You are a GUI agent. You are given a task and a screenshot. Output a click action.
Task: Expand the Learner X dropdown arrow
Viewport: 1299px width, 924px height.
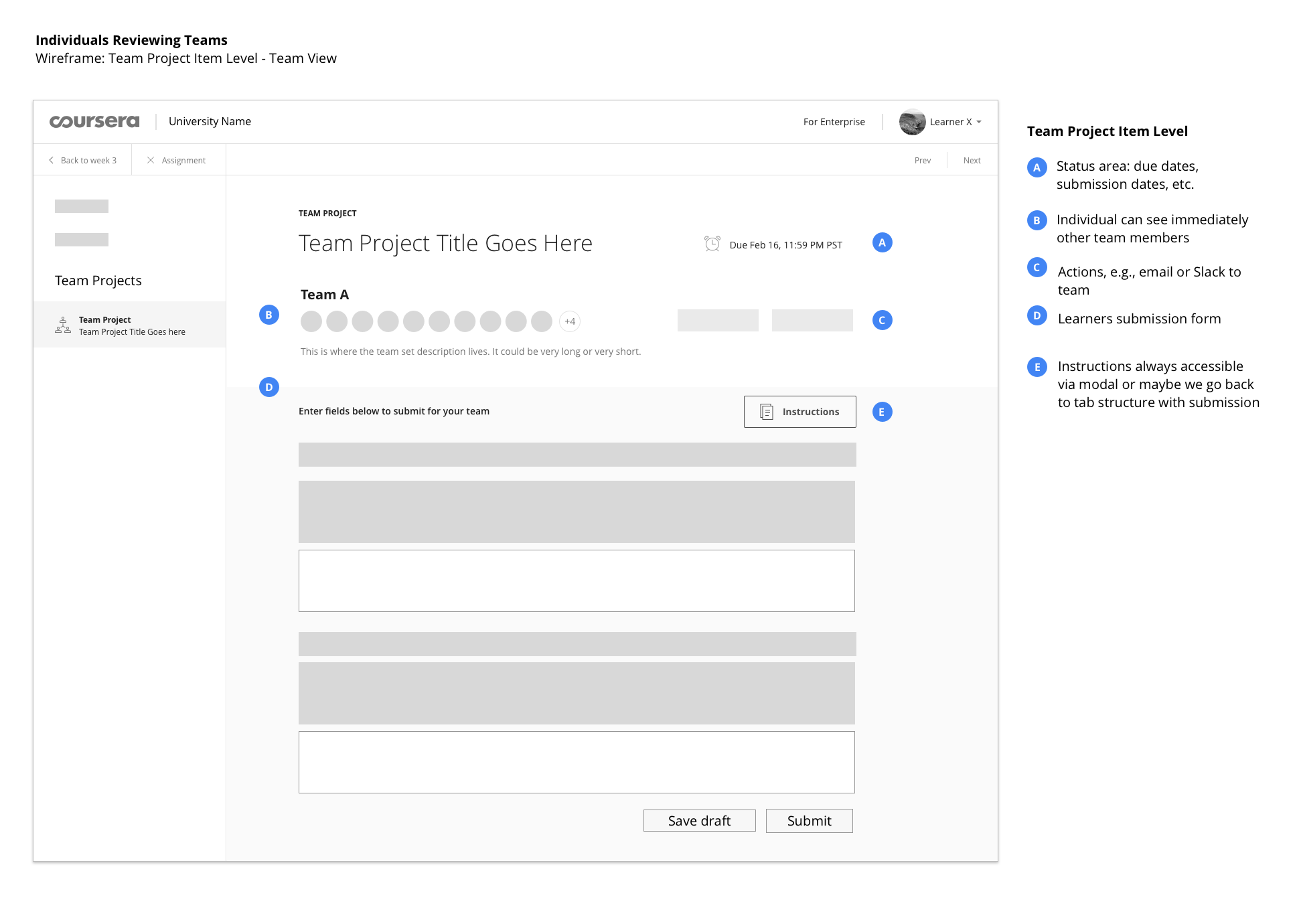[x=979, y=122]
